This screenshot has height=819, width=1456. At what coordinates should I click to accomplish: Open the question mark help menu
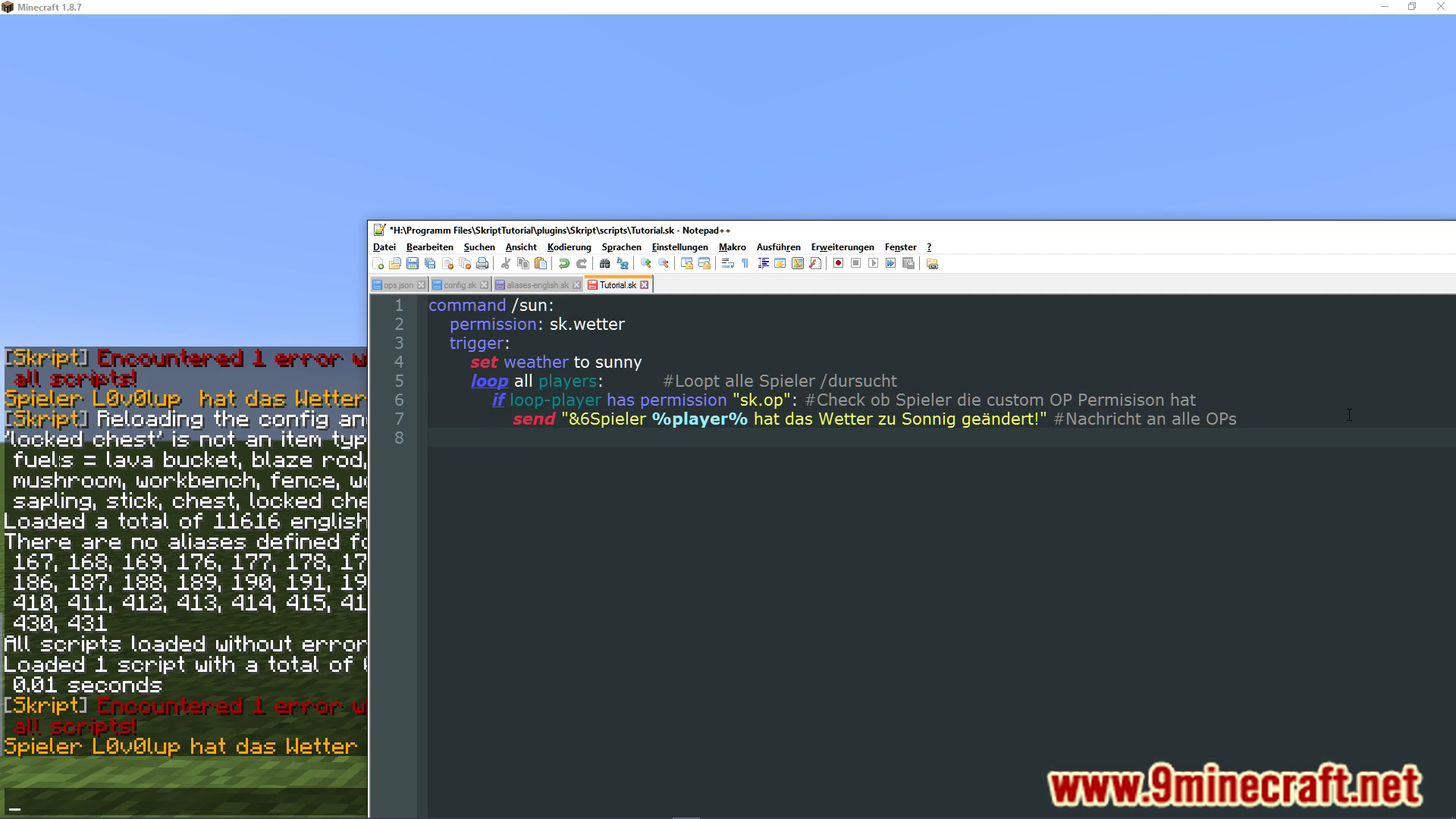pos(929,247)
